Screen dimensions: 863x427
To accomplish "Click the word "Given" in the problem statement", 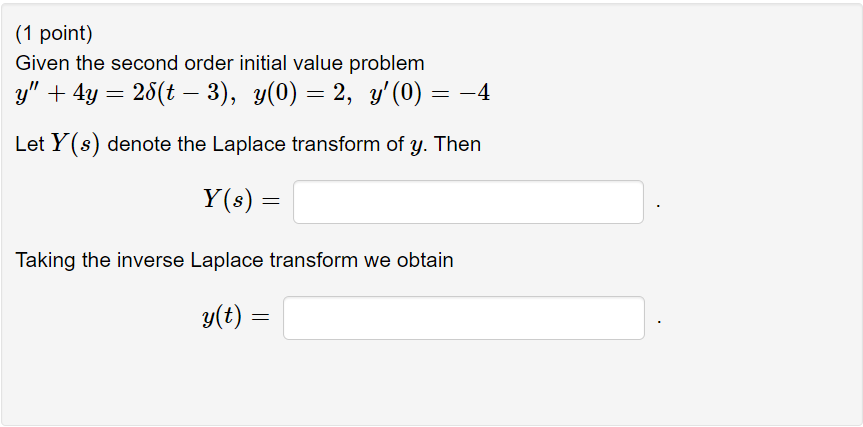I will click(42, 63).
